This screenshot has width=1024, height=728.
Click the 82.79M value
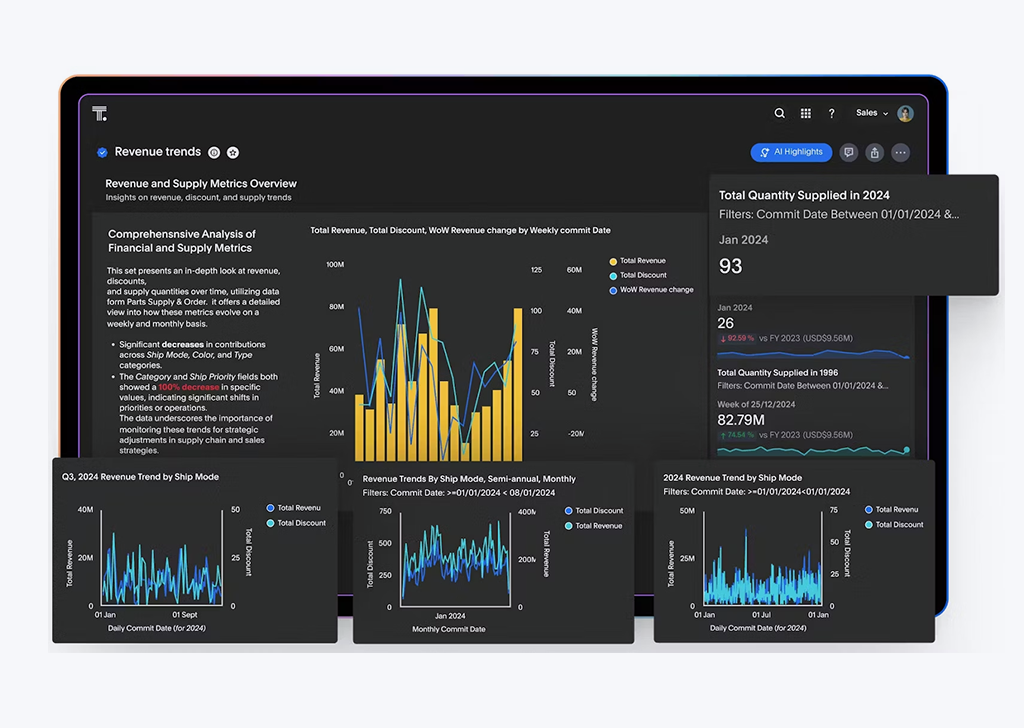point(741,420)
